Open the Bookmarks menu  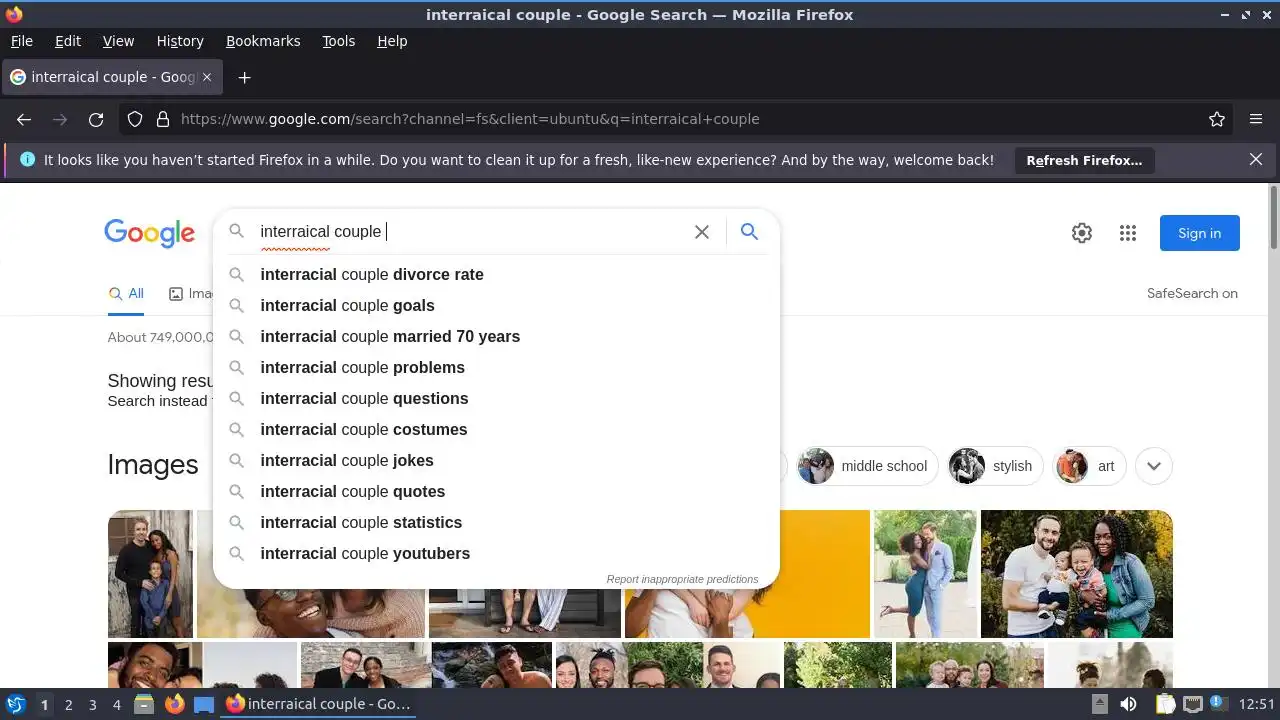pyautogui.click(x=263, y=41)
